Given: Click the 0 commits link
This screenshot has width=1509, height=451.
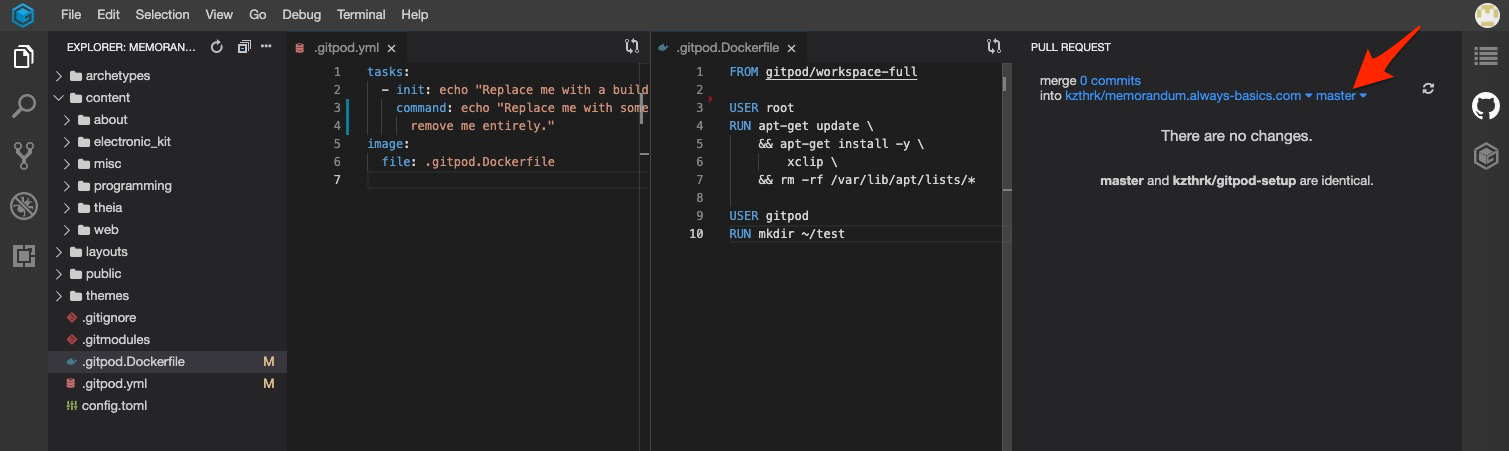Looking at the screenshot, I should click(1110, 81).
